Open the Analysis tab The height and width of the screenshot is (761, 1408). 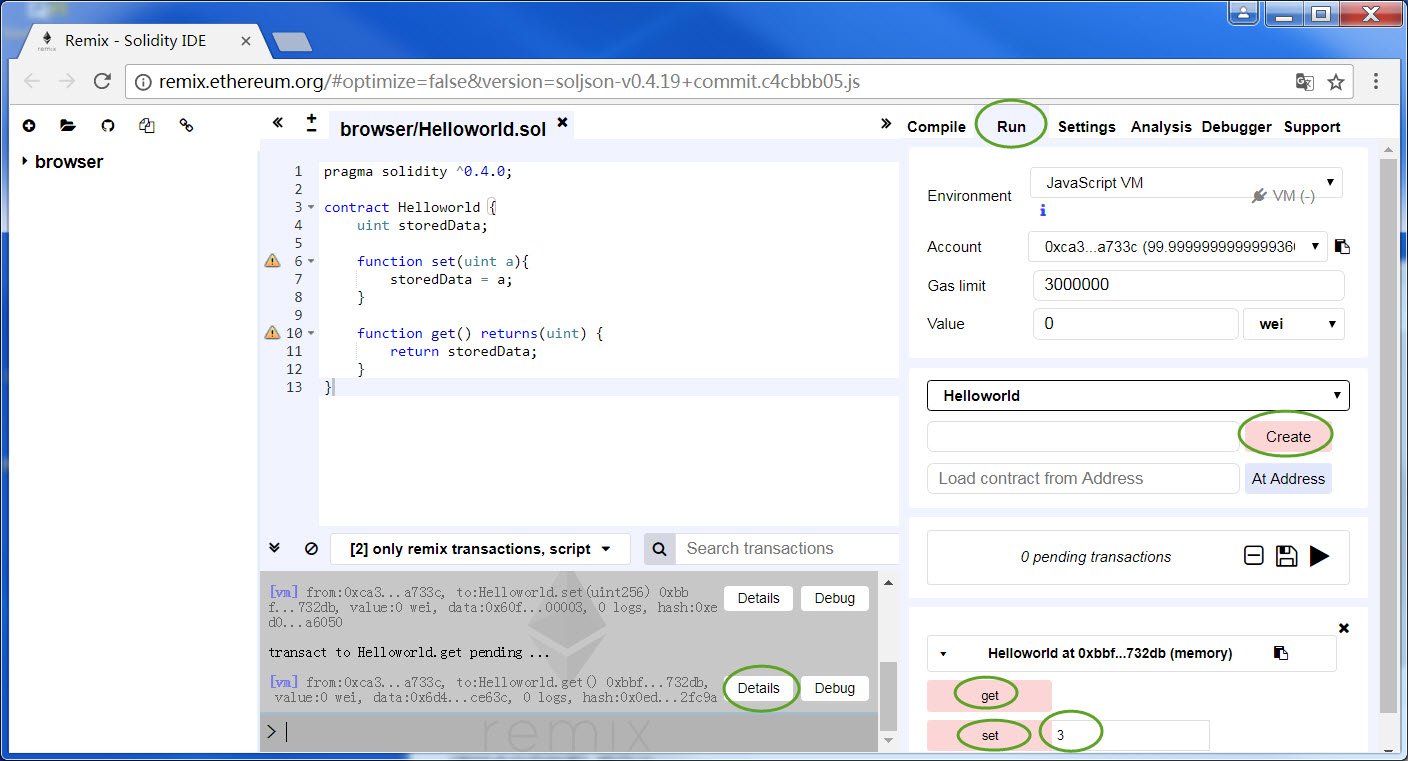click(x=1161, y=127)
